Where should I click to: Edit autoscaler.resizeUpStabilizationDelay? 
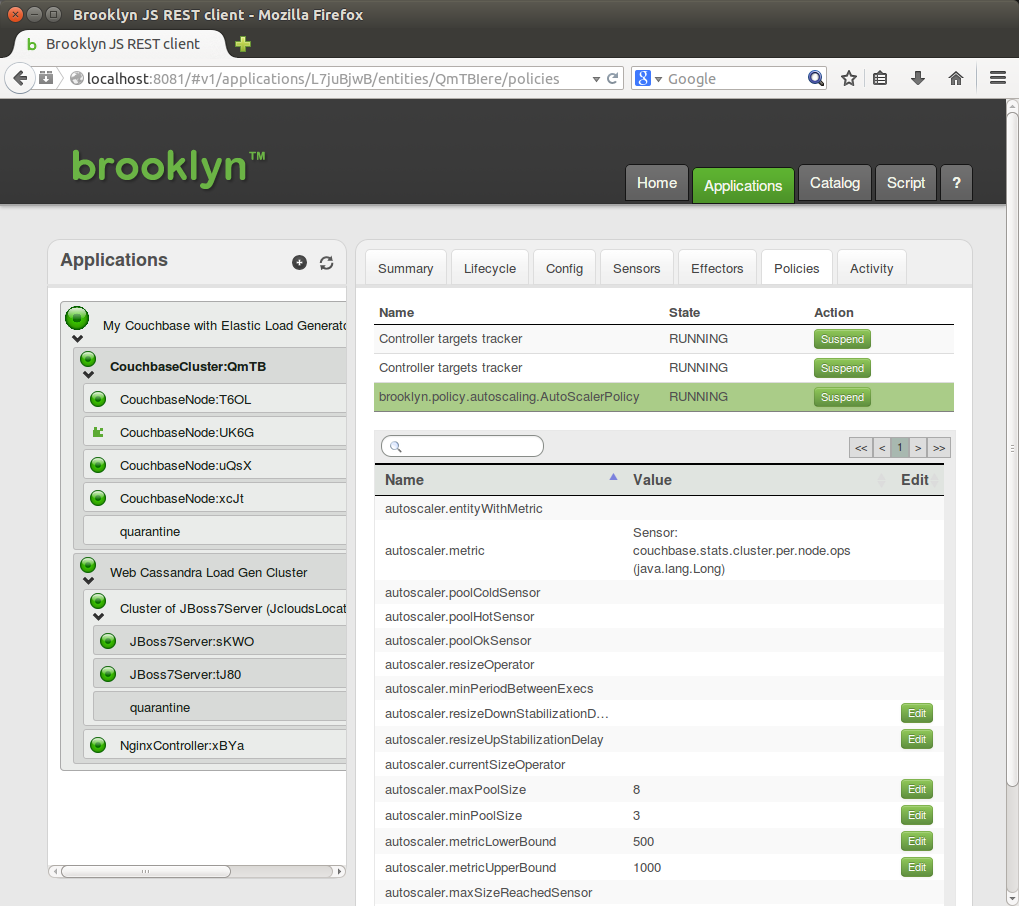coord(917,739)
